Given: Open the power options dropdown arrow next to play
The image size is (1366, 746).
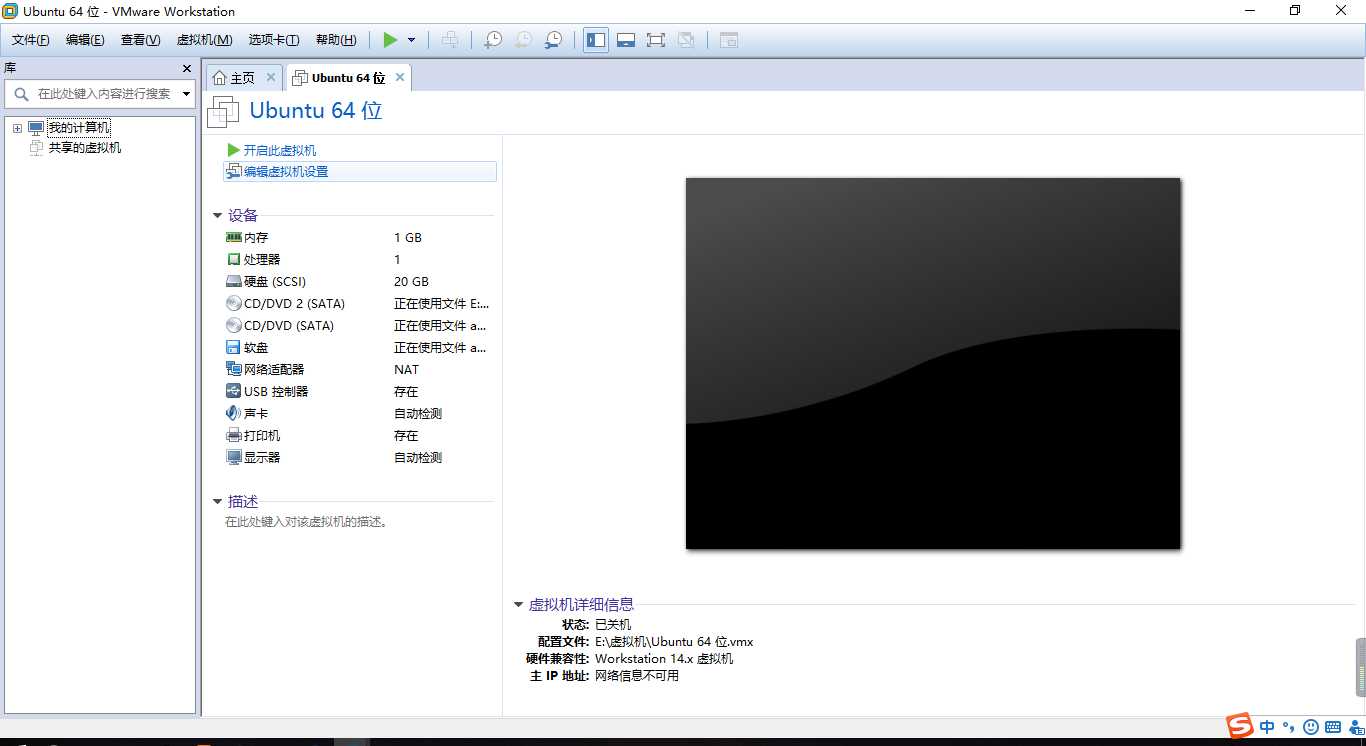Looking at the screenshot, I should click(411, 40).
